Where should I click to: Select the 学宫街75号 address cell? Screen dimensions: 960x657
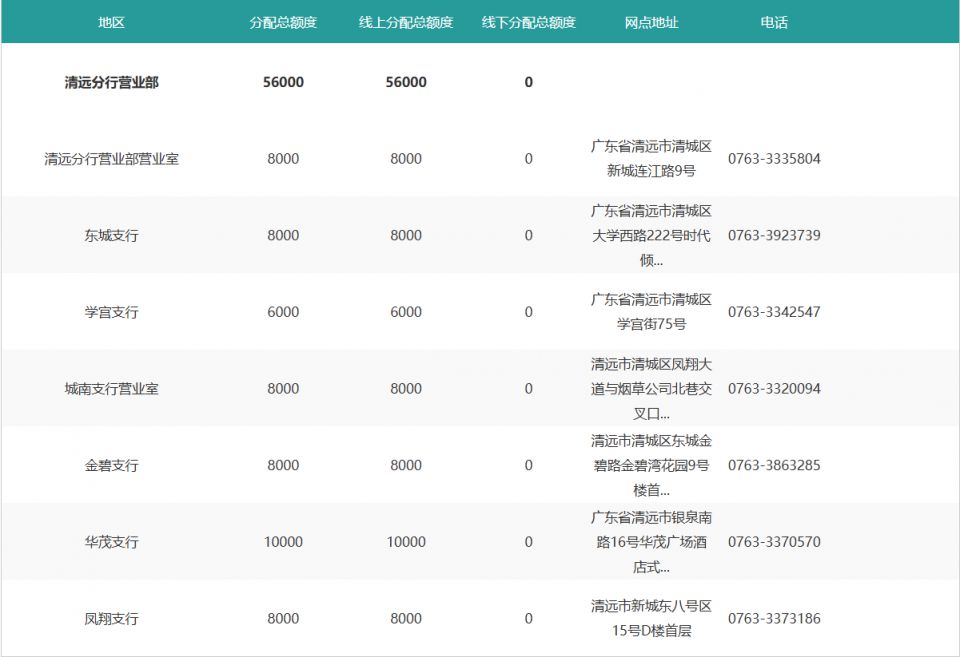click(x=651, y=312)
